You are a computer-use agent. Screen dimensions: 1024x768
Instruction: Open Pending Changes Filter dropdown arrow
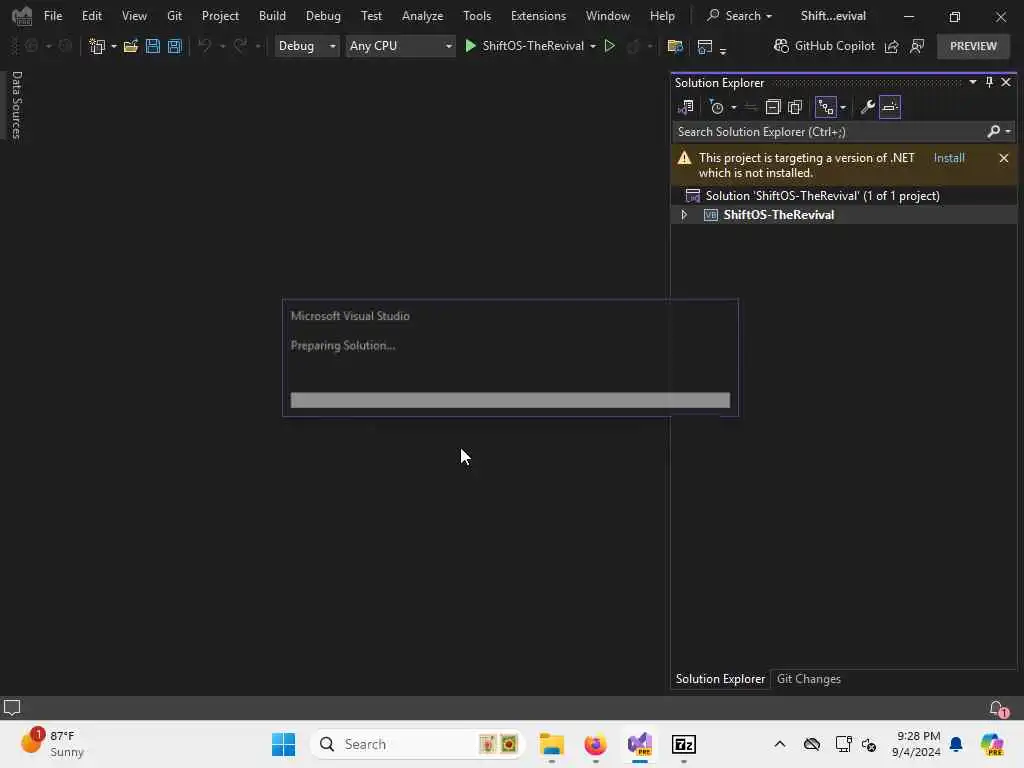733,107
